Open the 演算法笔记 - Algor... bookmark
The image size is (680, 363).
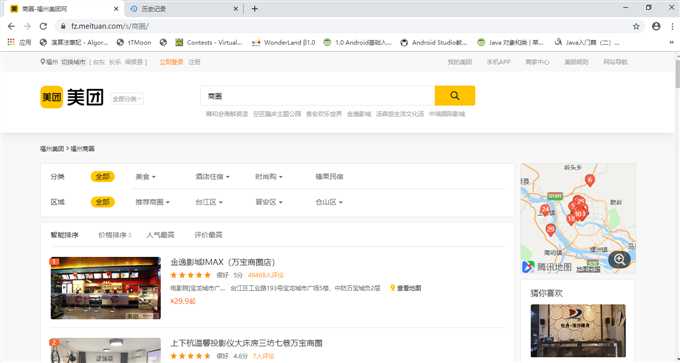point(73,43)
